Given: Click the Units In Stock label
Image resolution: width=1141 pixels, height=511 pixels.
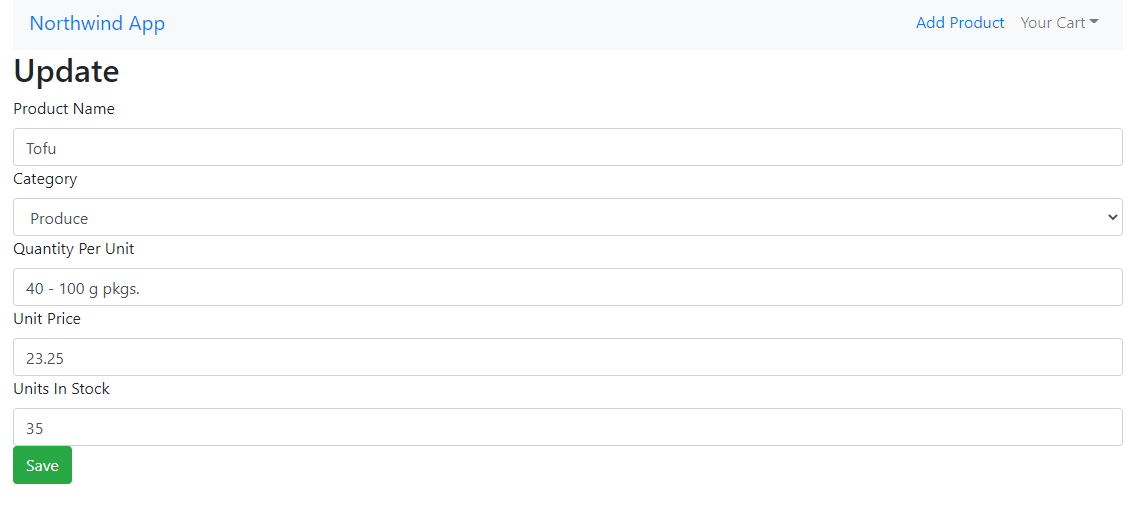Looking at the screenshot, I should pyautogui.click(x=61, y=389).
